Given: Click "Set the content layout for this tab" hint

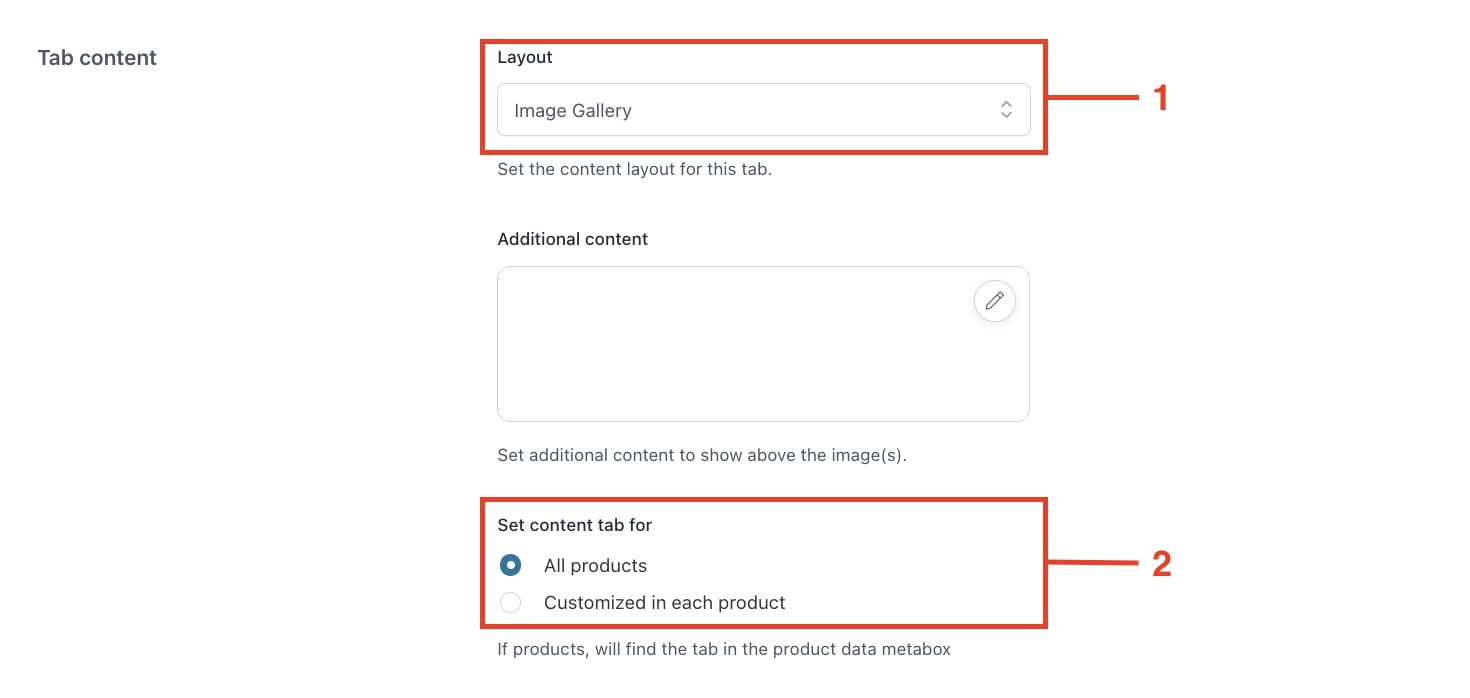Looking at the screenshot, I should [635, 169].
